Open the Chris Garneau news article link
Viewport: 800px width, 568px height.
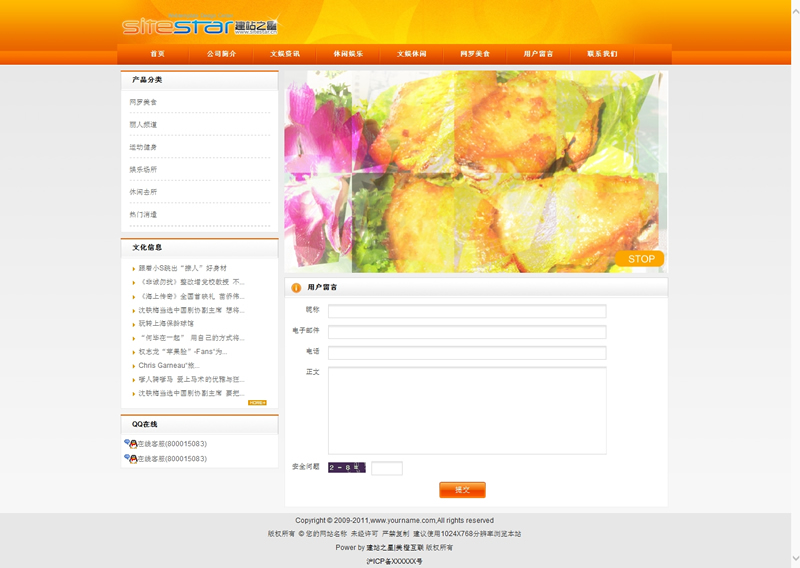pyautogui.click(x=169, y=366)
